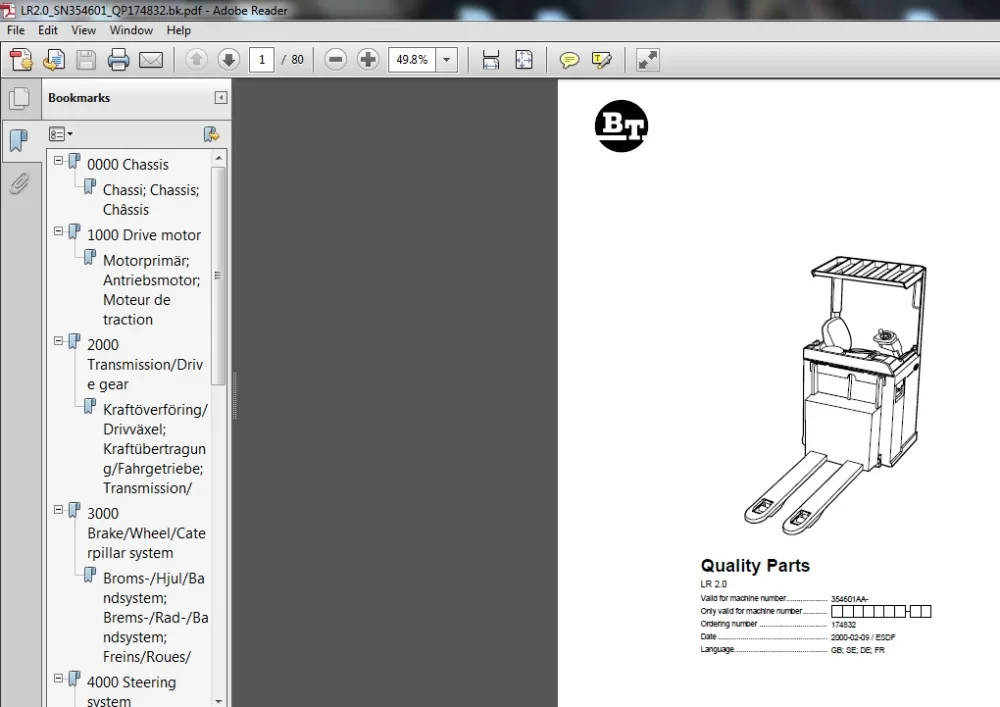Show the Page Thumbnails panel
This screenshot has width=1000, height=707.
pos(18,98)
